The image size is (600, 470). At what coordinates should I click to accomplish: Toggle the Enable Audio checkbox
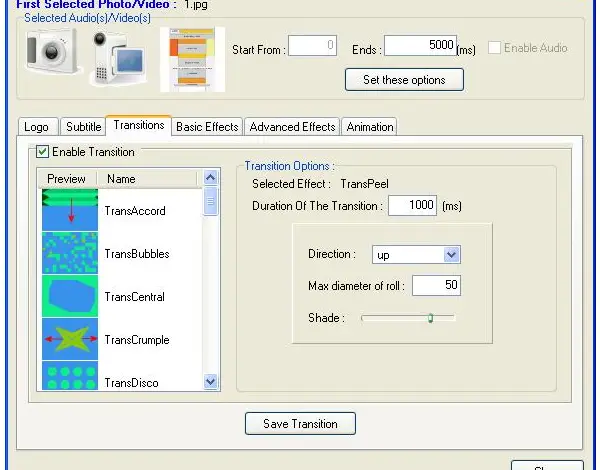click(494, 48)
